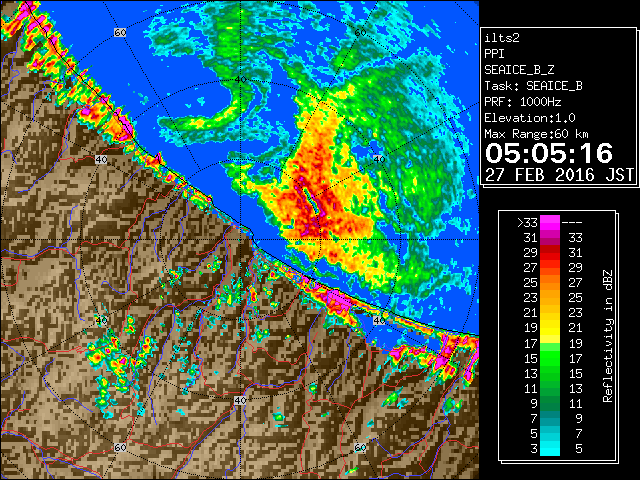Select the 'PPI' scan type text
The width and height of the screenshot is (640, 480).
click(x=494, y=54)
